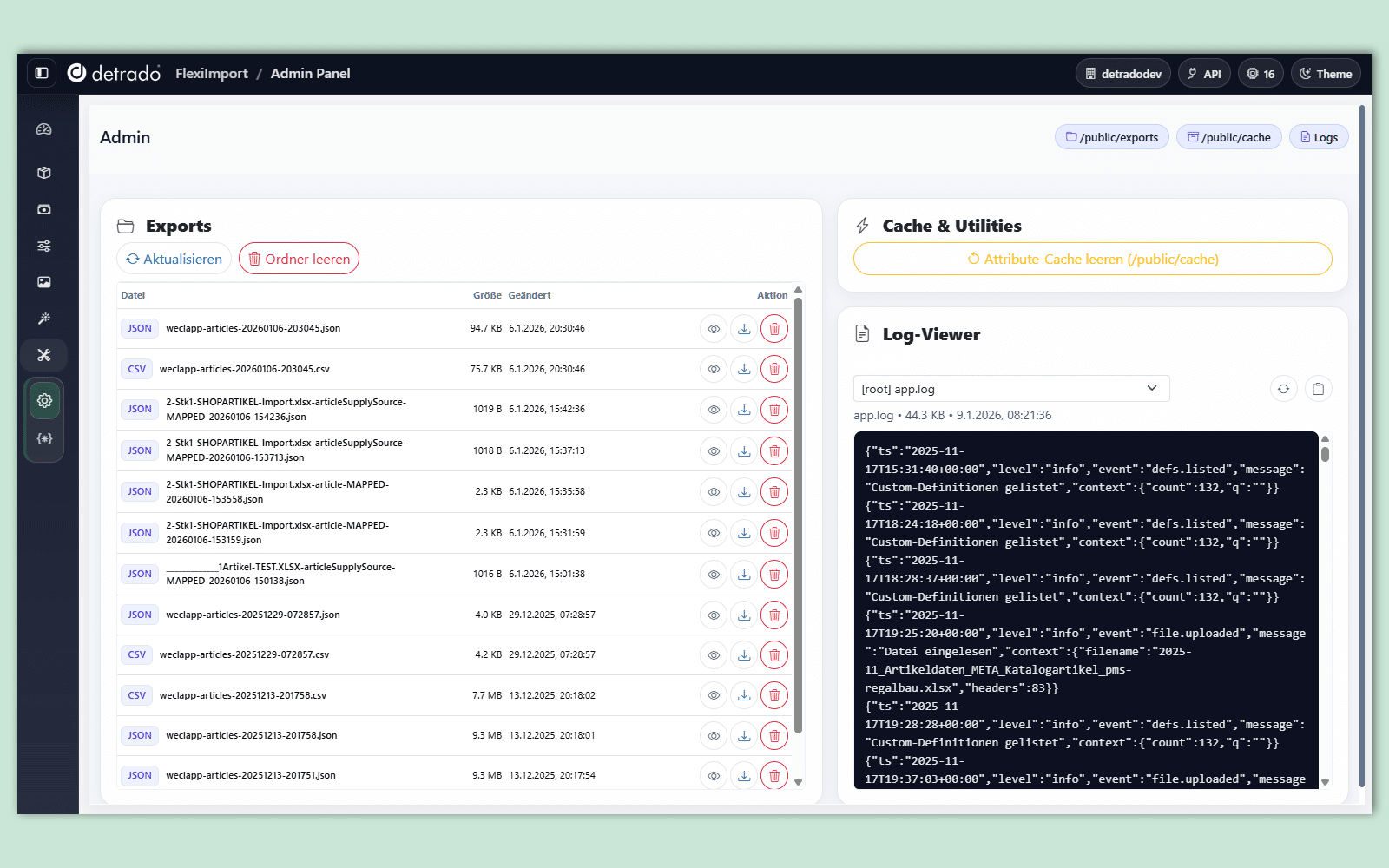
Task: Click the exports list vertical scrollbar
Action: (x=798, y=521)
